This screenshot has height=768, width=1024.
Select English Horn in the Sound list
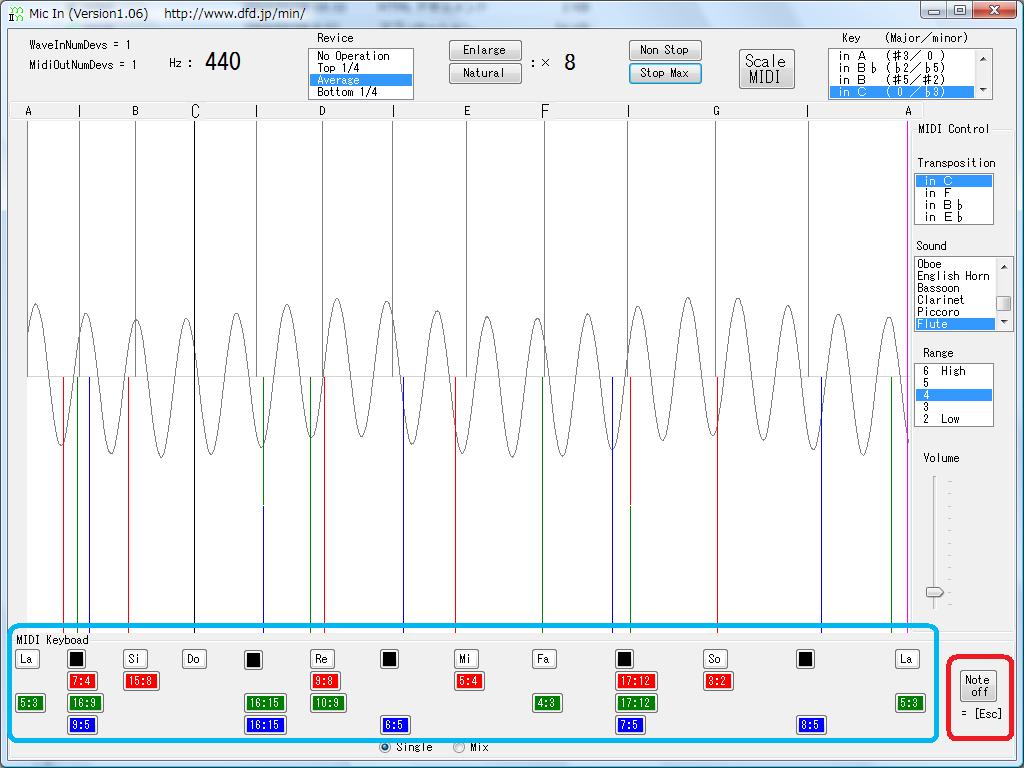coord(955,276)
